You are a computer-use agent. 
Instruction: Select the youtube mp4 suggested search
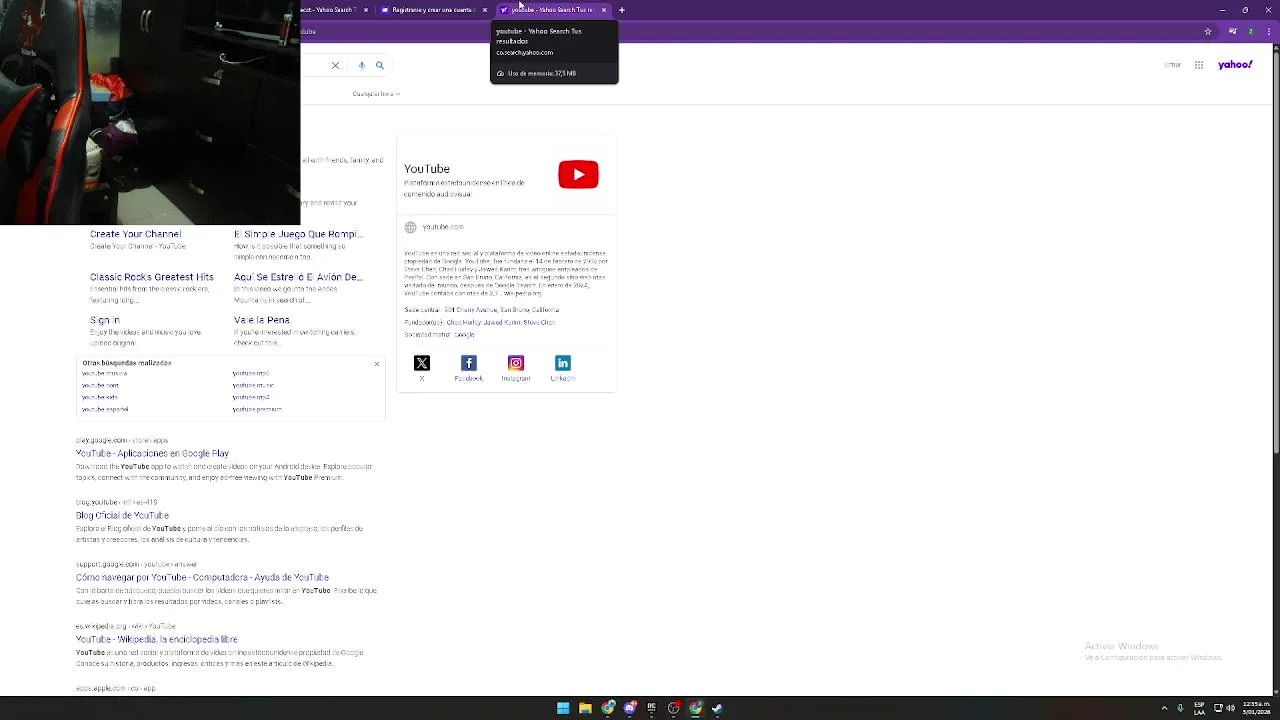(x=251, y=397)
